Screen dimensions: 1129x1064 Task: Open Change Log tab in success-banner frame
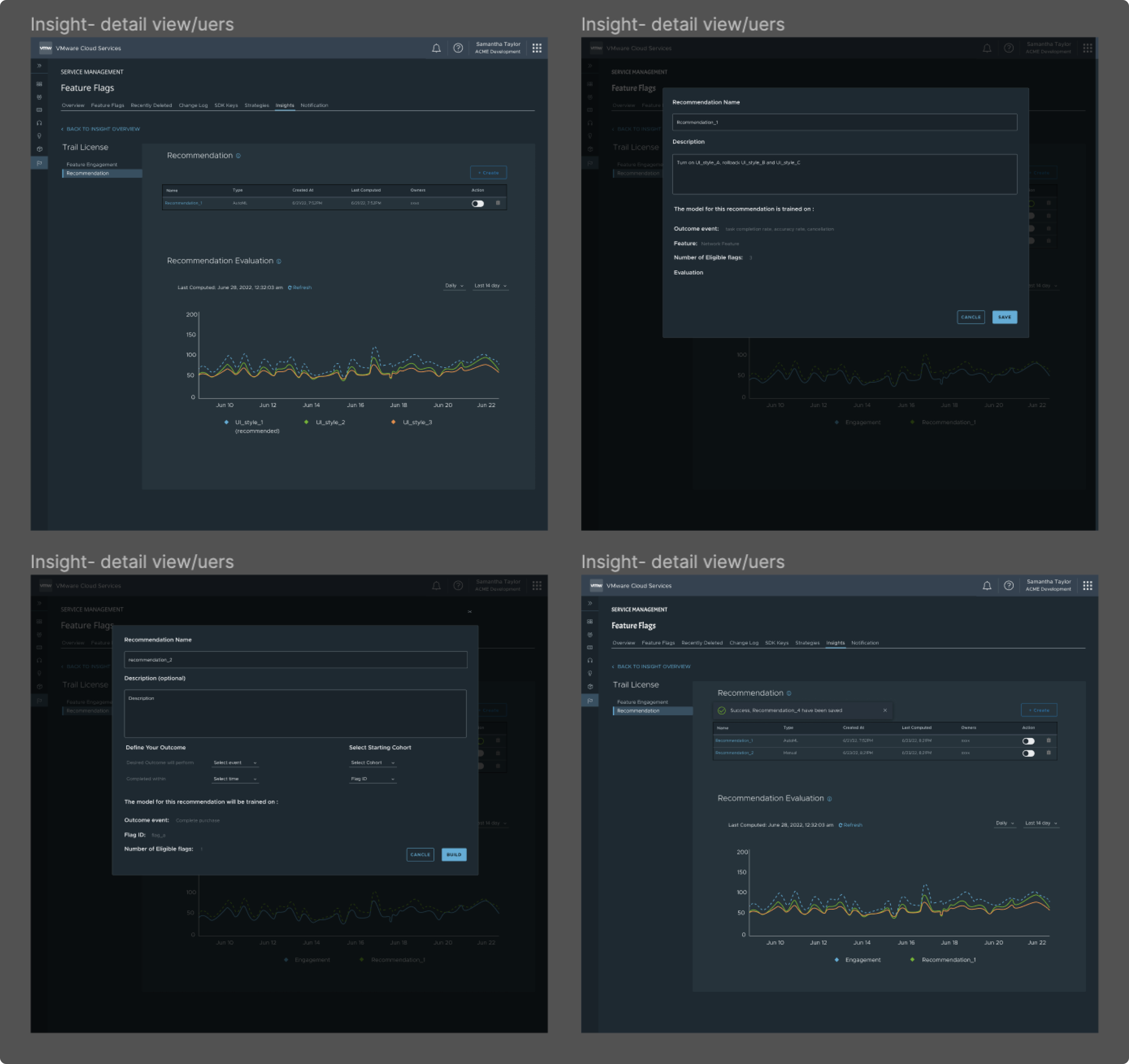[744, 642]
